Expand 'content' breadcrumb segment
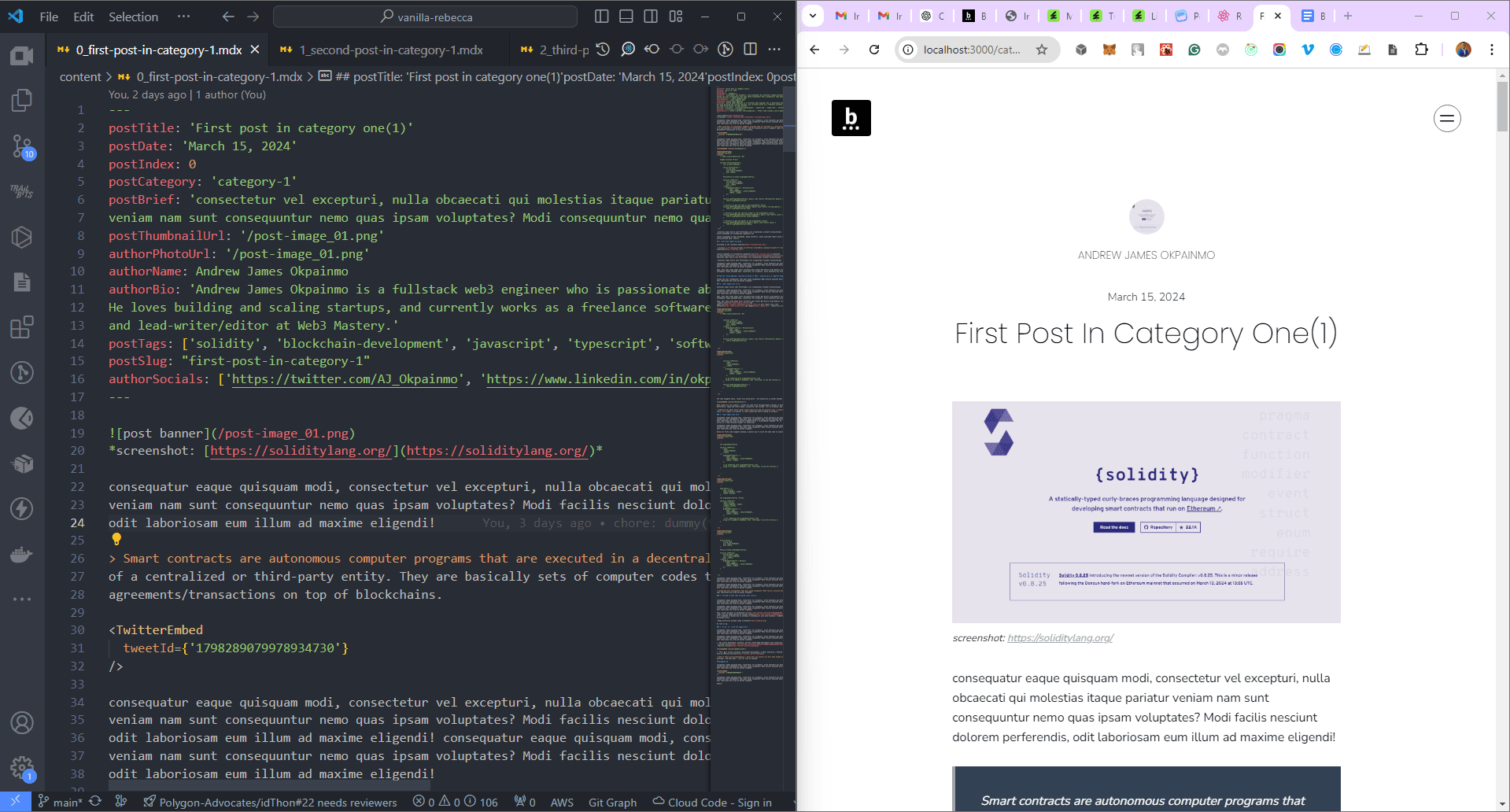Image resolution: width=1510 pixels, height=812 pixels. click(x=80, y=76)
